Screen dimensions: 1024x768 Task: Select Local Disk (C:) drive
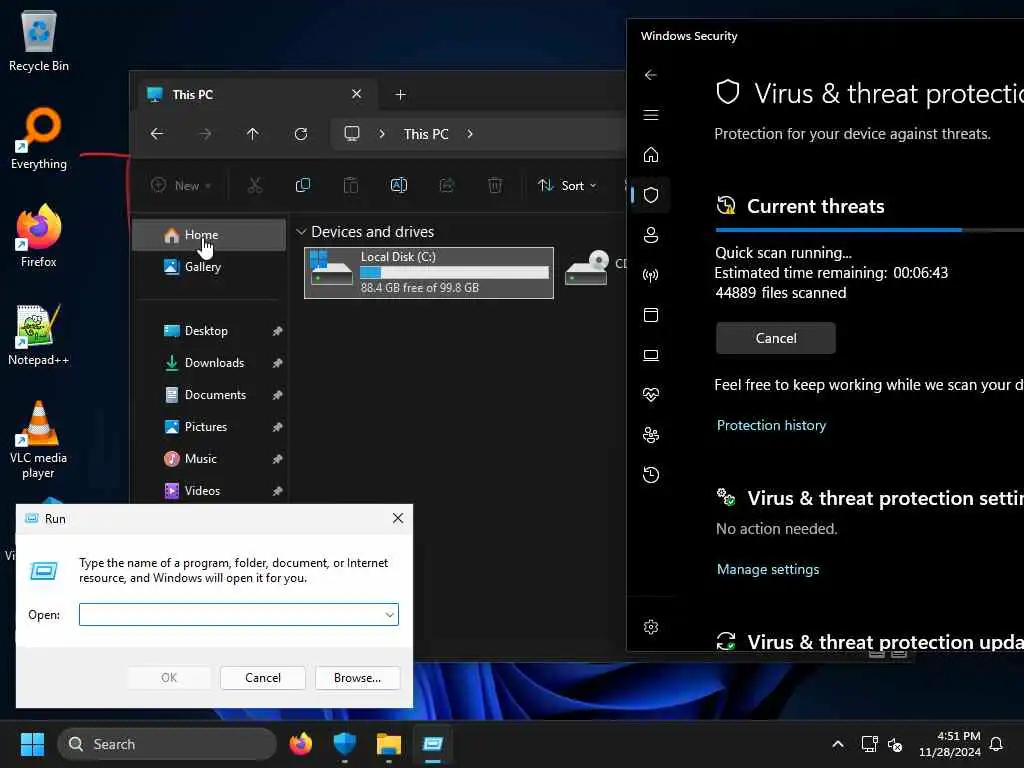429,272
